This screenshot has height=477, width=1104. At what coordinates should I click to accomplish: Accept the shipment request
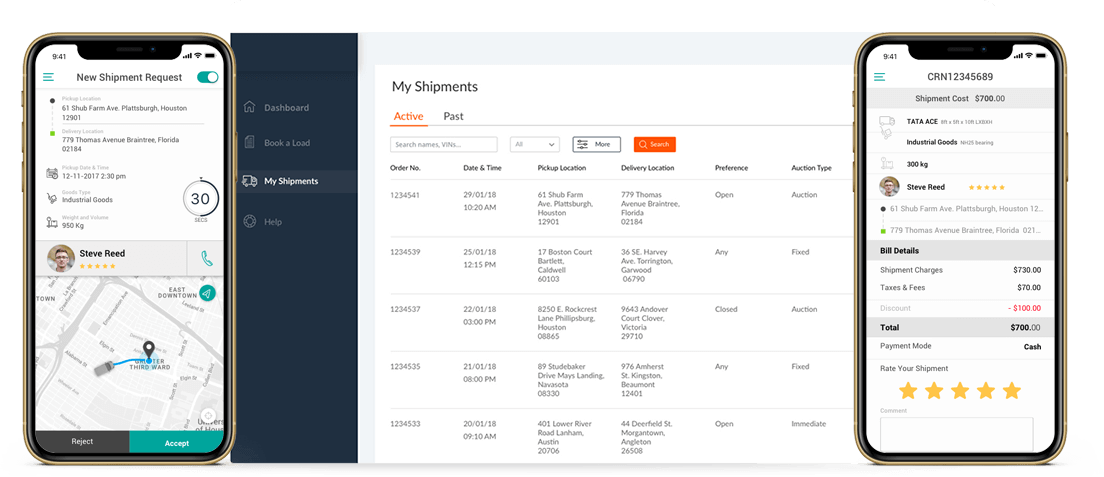pyautogui.click(x=177, y=442)
